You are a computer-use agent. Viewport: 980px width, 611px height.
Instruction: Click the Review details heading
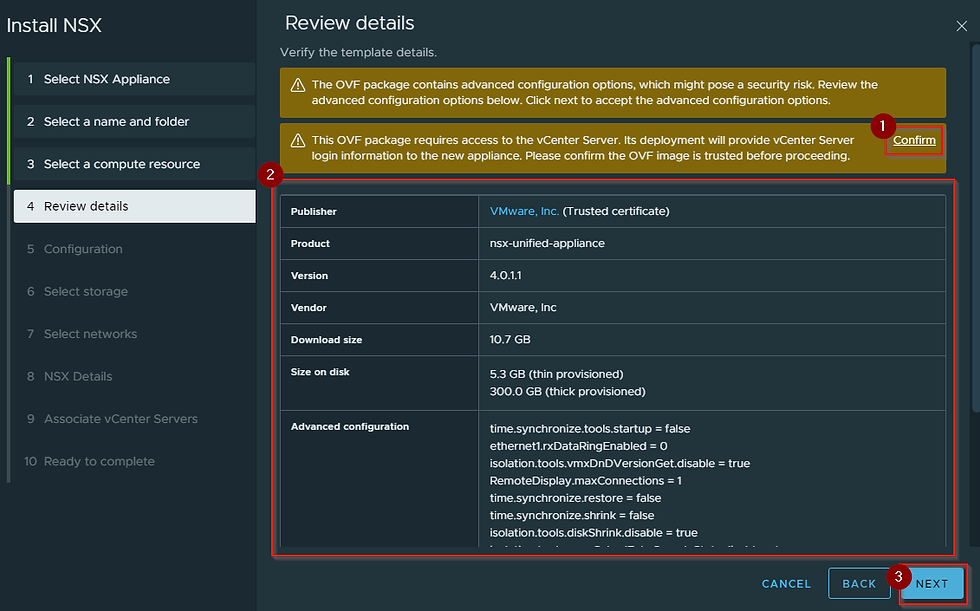tap(349, 23)
